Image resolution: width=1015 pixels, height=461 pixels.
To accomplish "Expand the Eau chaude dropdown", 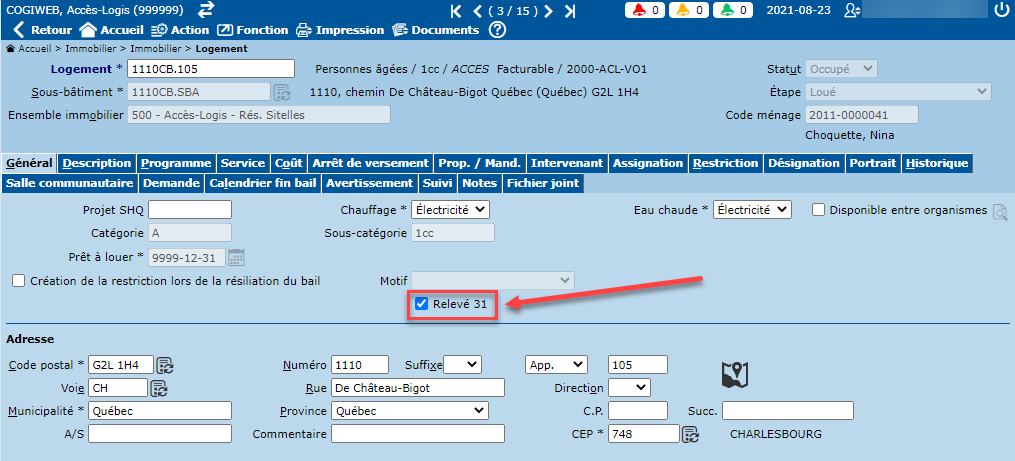I will point(752,210).
